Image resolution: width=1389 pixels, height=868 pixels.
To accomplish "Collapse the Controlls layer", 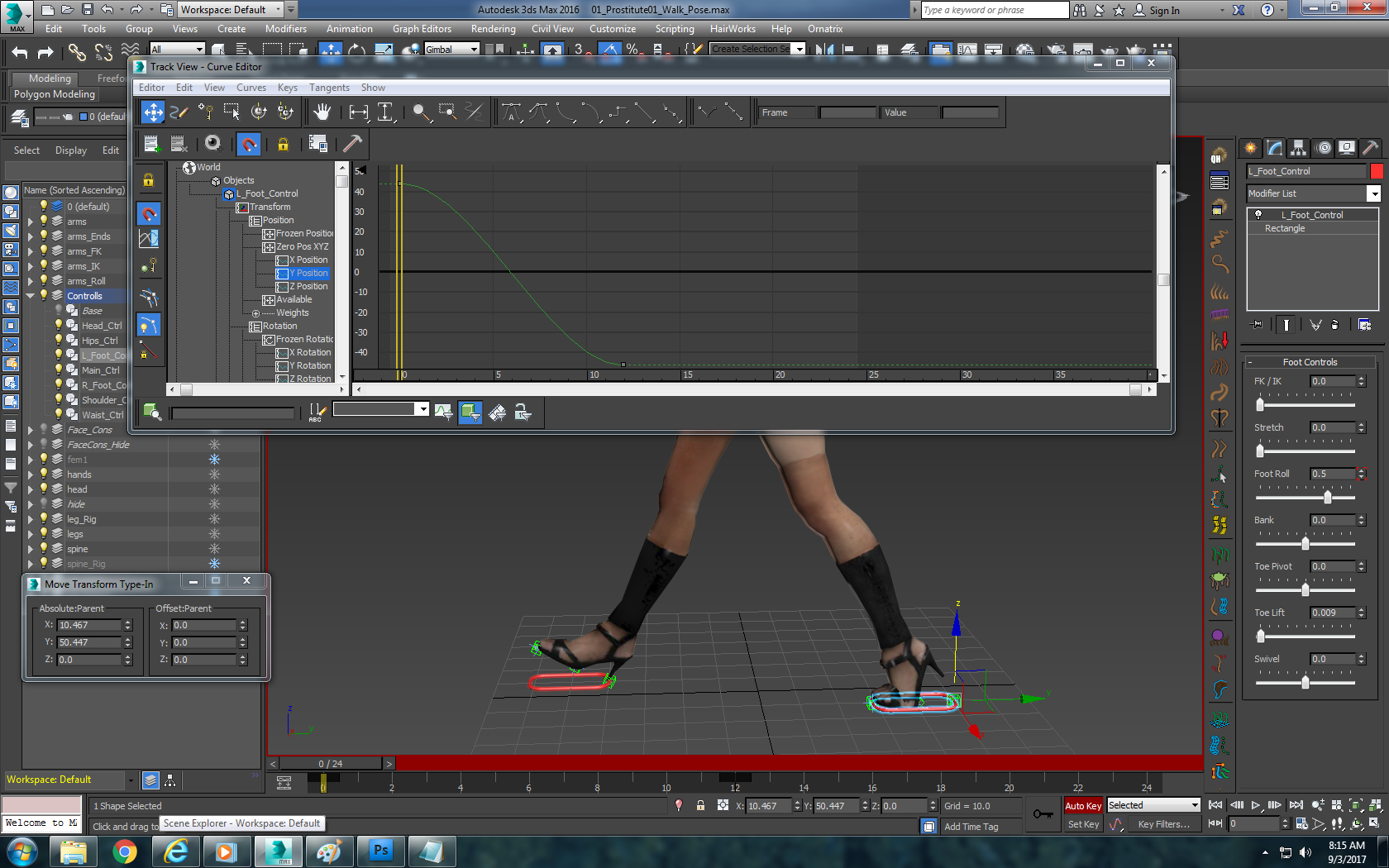I will coord(31,296).
